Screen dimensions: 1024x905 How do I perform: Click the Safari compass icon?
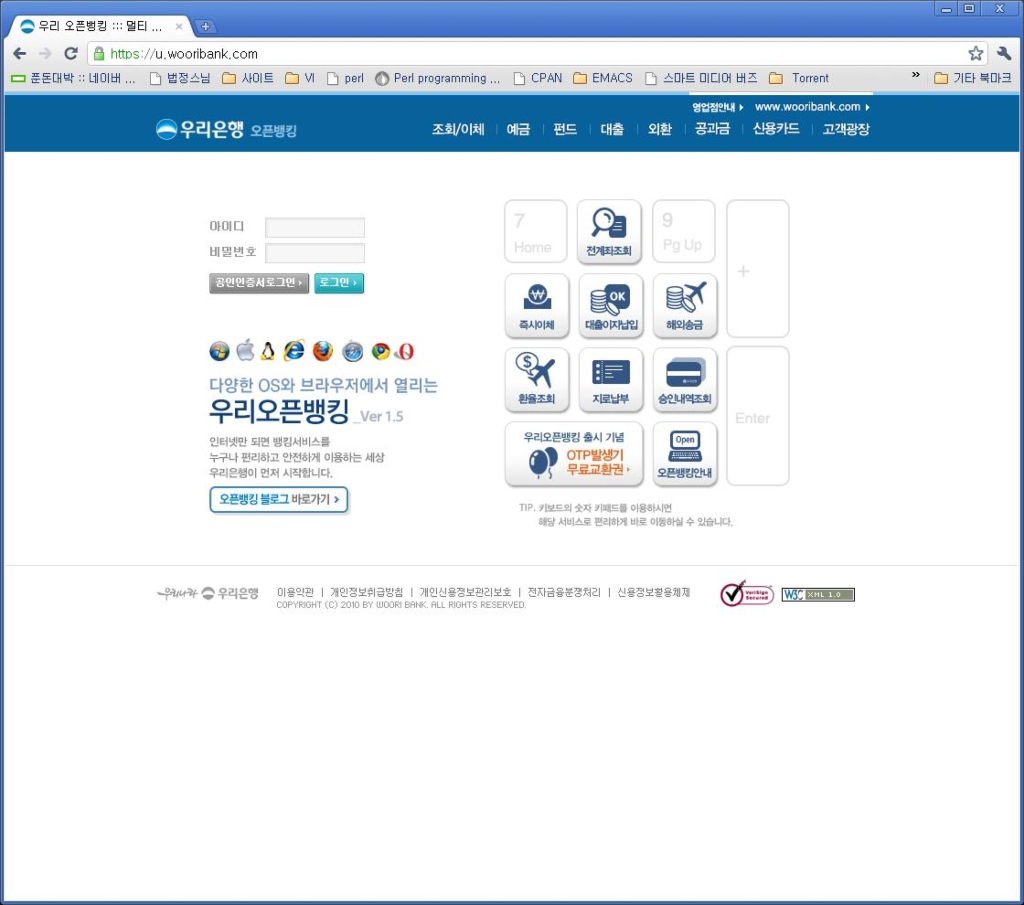[353, 351]
